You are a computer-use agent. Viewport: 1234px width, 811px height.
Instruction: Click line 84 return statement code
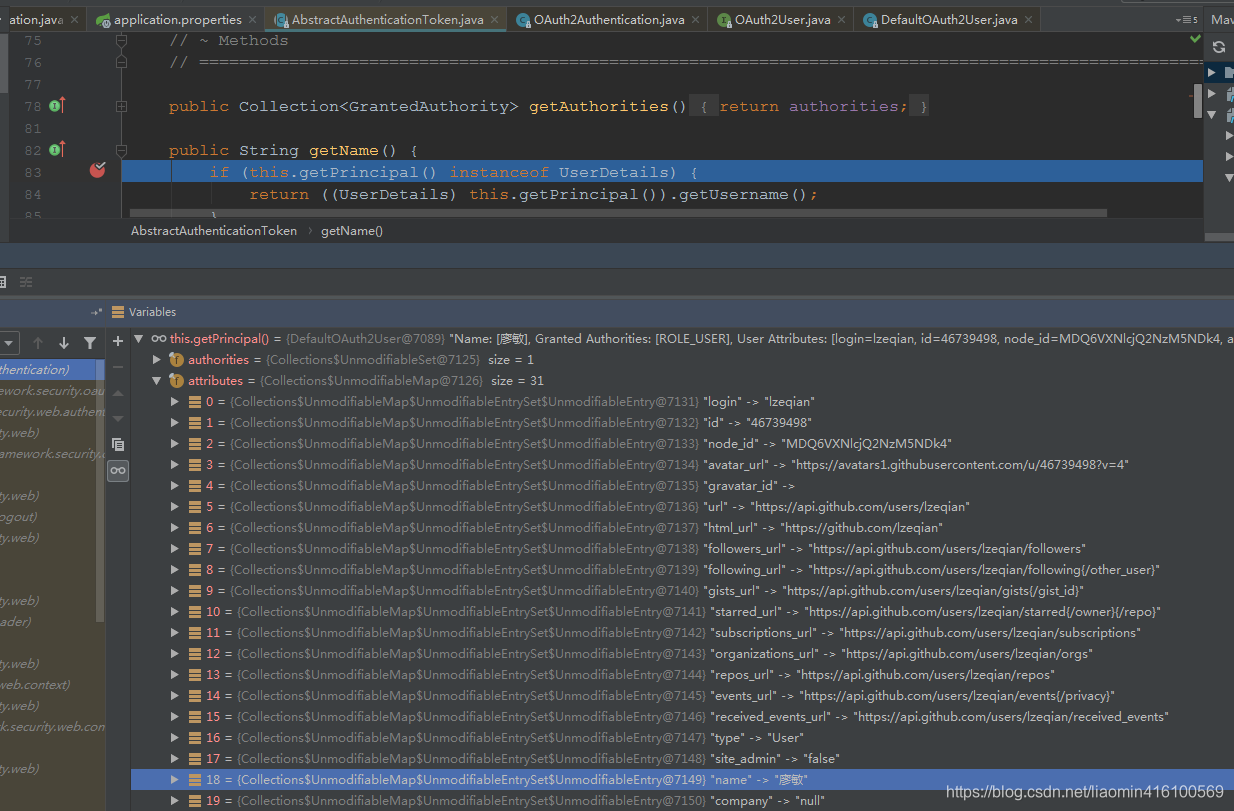(533, 194)
